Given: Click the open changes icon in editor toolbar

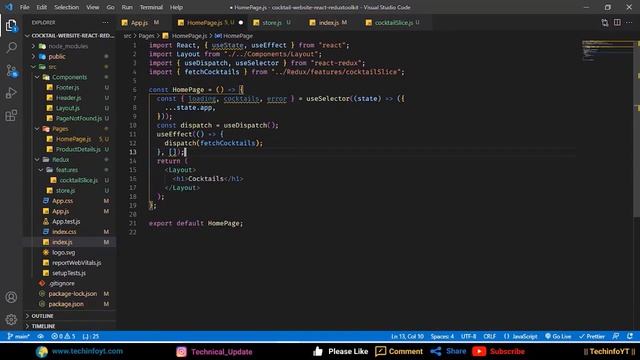Looking at the screenshot, I should coord(605,23).
